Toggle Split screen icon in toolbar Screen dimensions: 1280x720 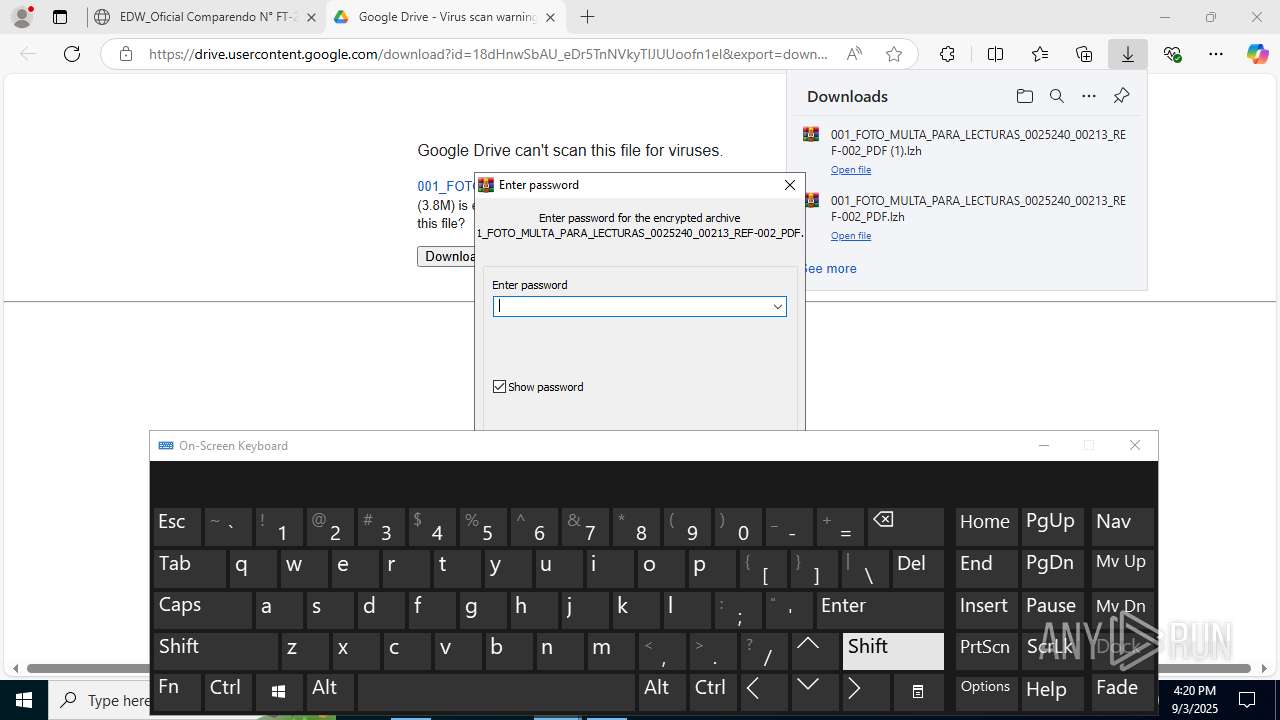[x=995, y=54]
